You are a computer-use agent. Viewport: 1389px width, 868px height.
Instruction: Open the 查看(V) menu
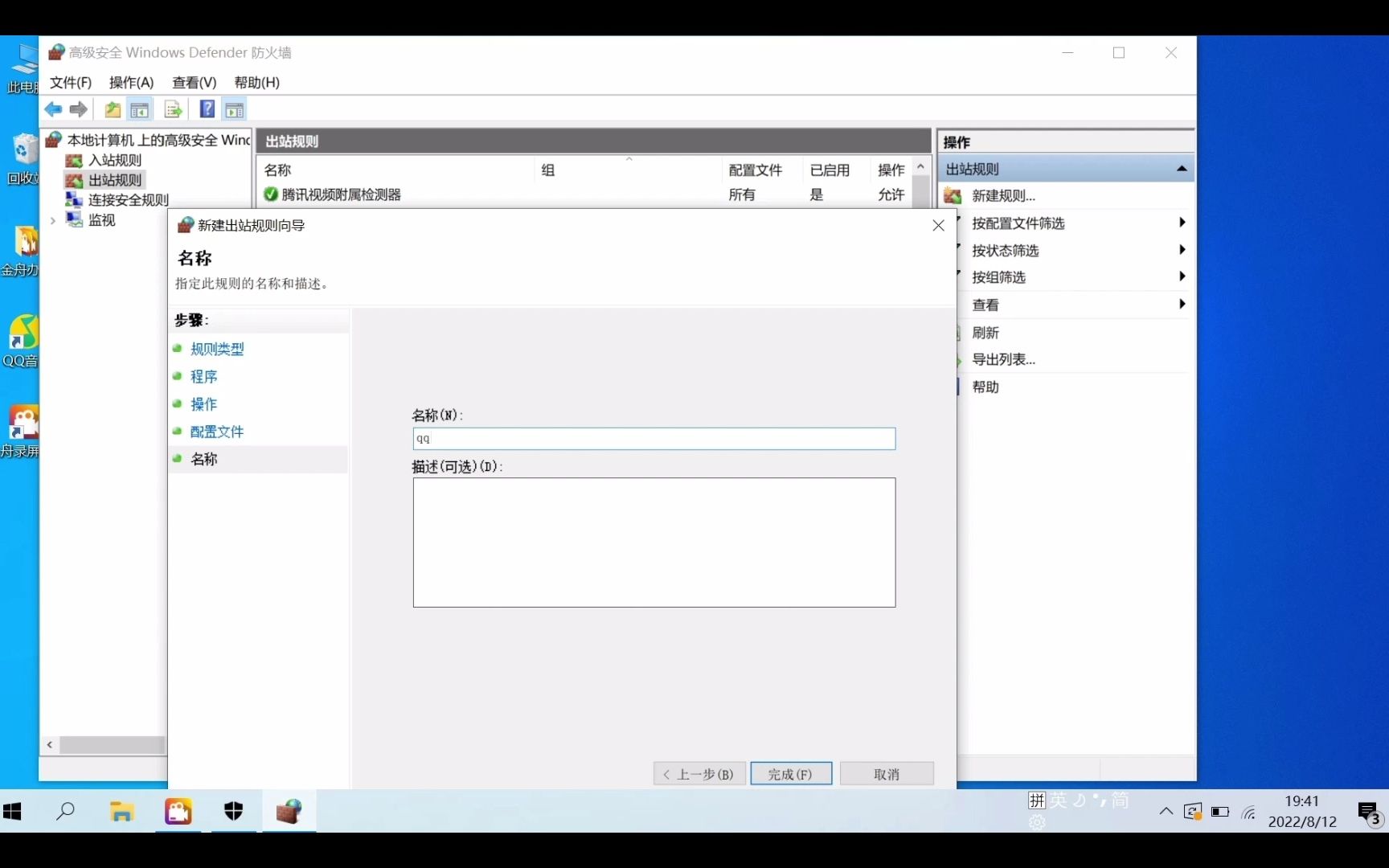point(195,82)
